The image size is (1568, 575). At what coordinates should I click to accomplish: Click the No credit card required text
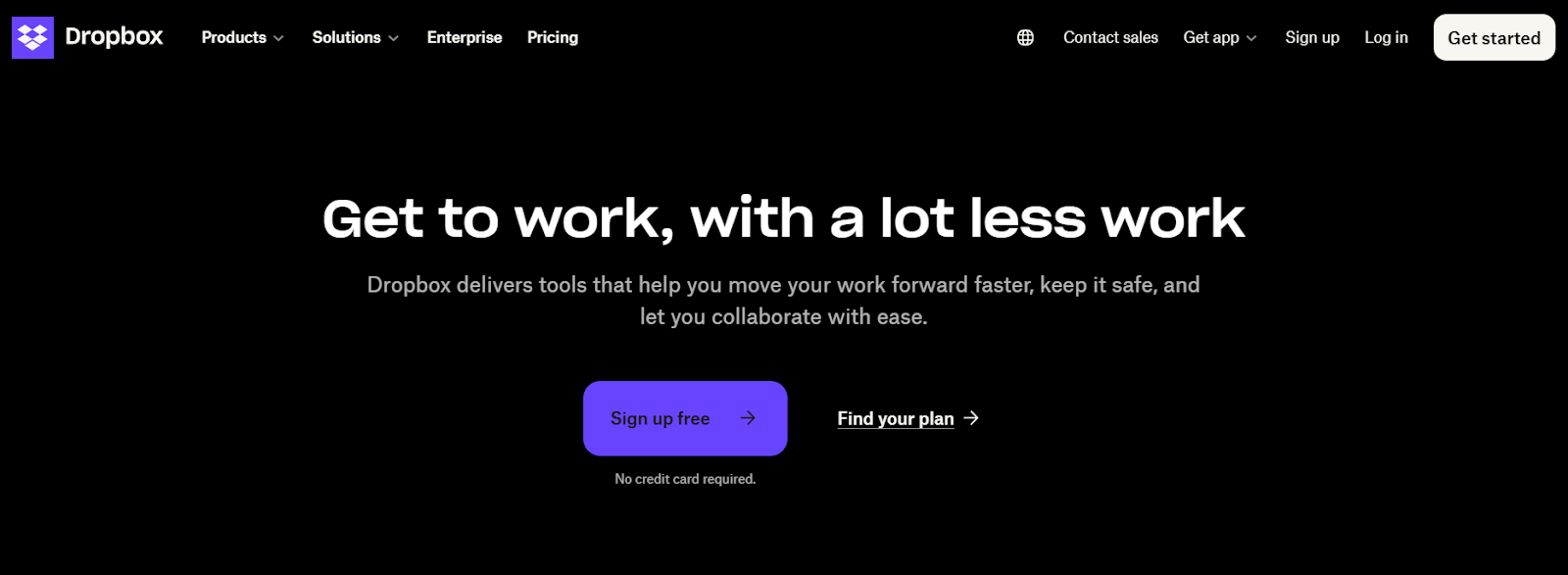685,479
